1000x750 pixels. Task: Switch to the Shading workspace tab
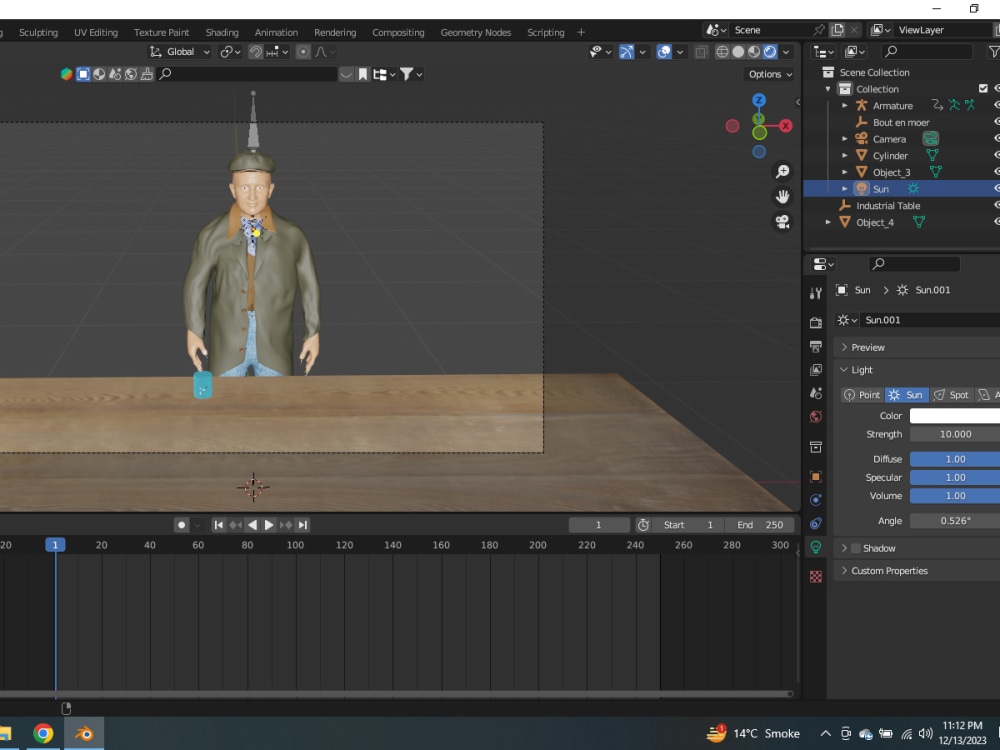222,31
